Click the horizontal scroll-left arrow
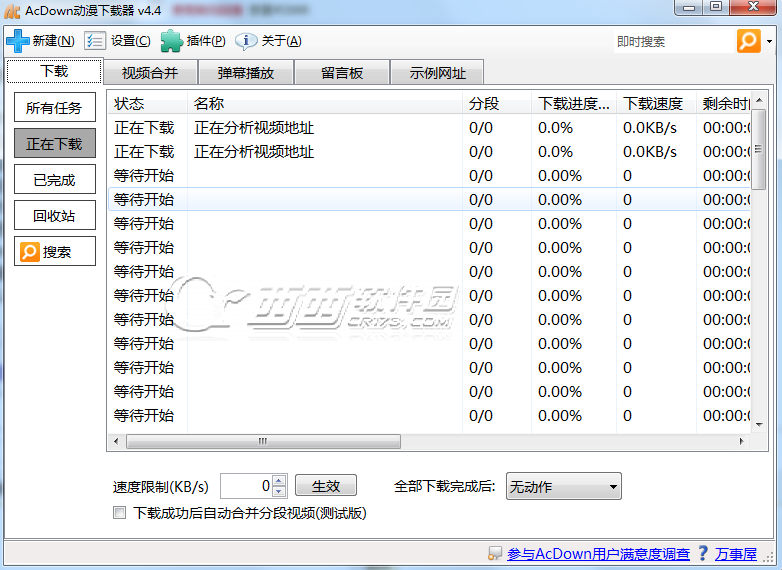Viewport: 782px width, 570px height. 116,441
